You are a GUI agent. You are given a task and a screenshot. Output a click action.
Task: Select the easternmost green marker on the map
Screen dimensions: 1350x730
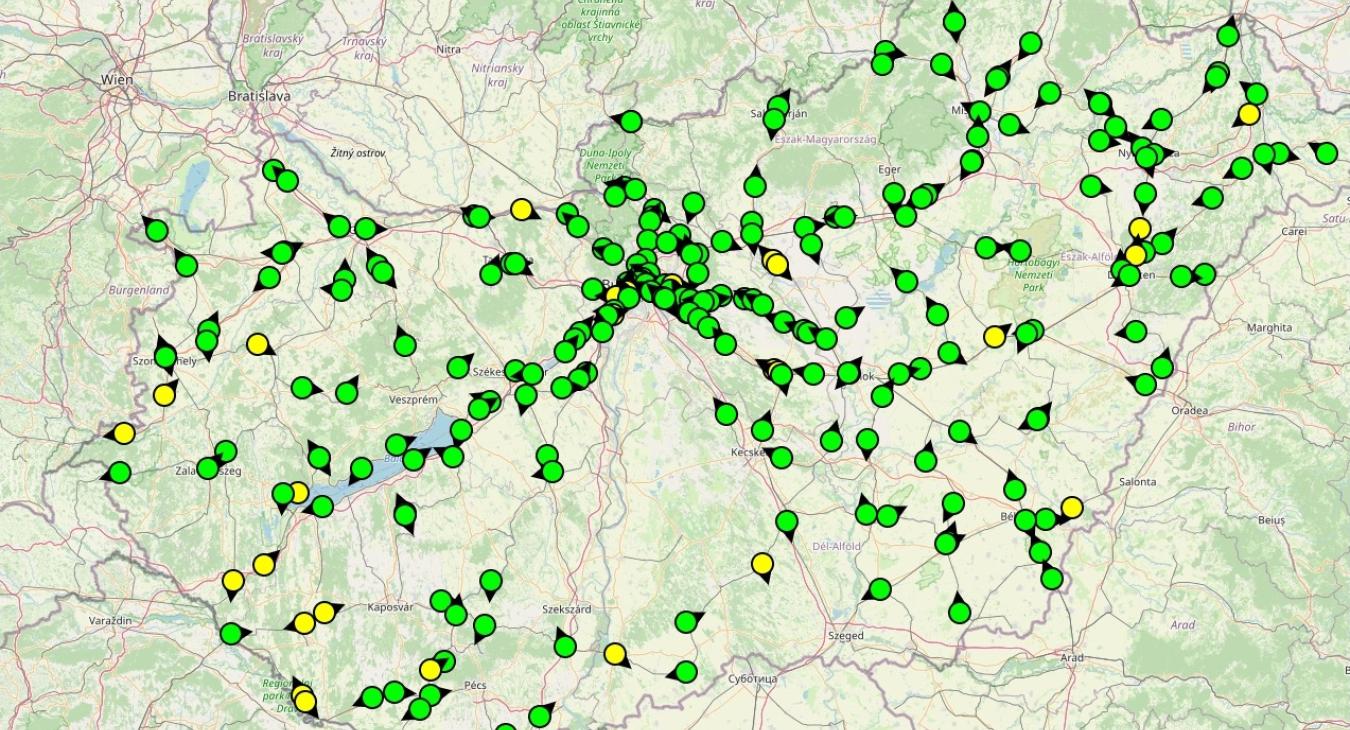click(x=1326, y=153)
